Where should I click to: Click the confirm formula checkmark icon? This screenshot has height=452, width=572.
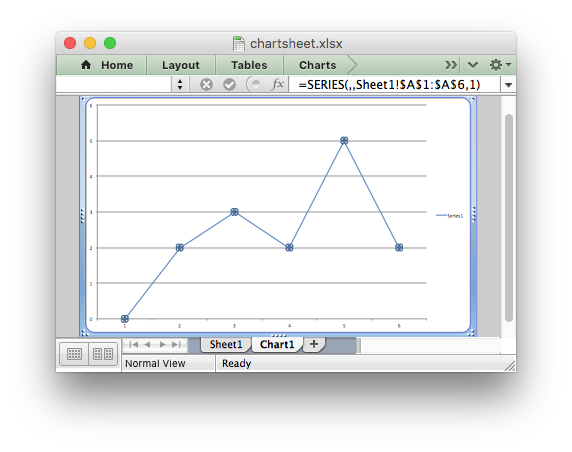point(229,85)
